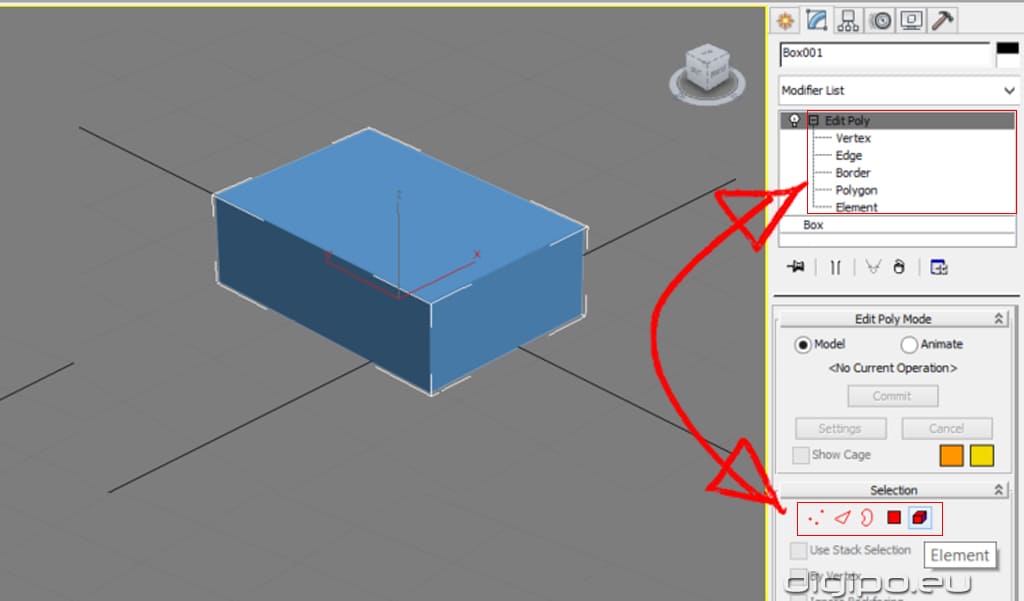Collapse the Edit Poly stack tree
1024x601 pixels.
(x=814, y=120)
